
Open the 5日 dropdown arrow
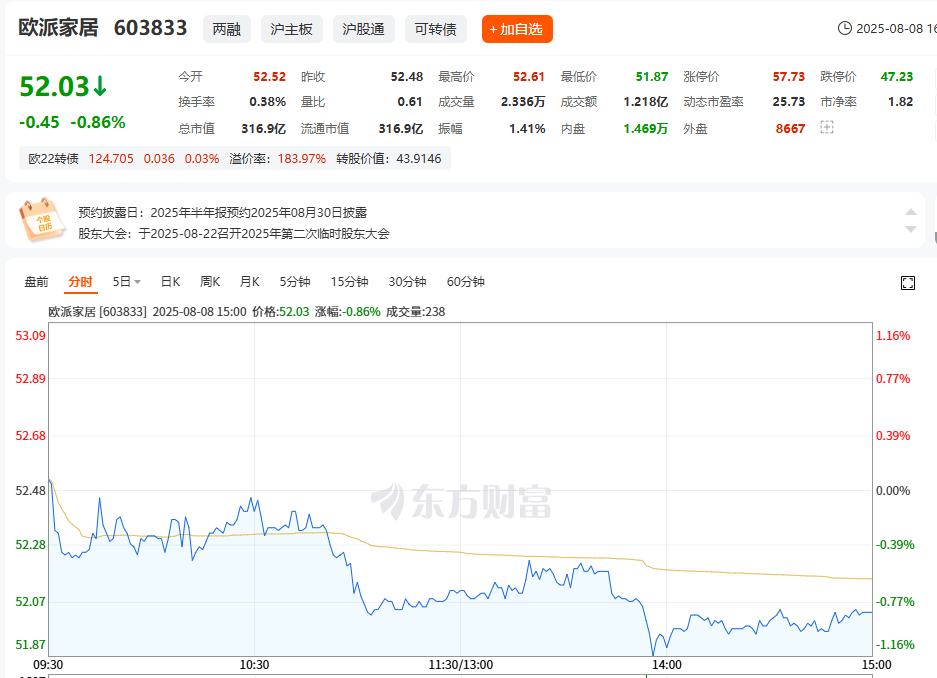(x=137, y=282)
